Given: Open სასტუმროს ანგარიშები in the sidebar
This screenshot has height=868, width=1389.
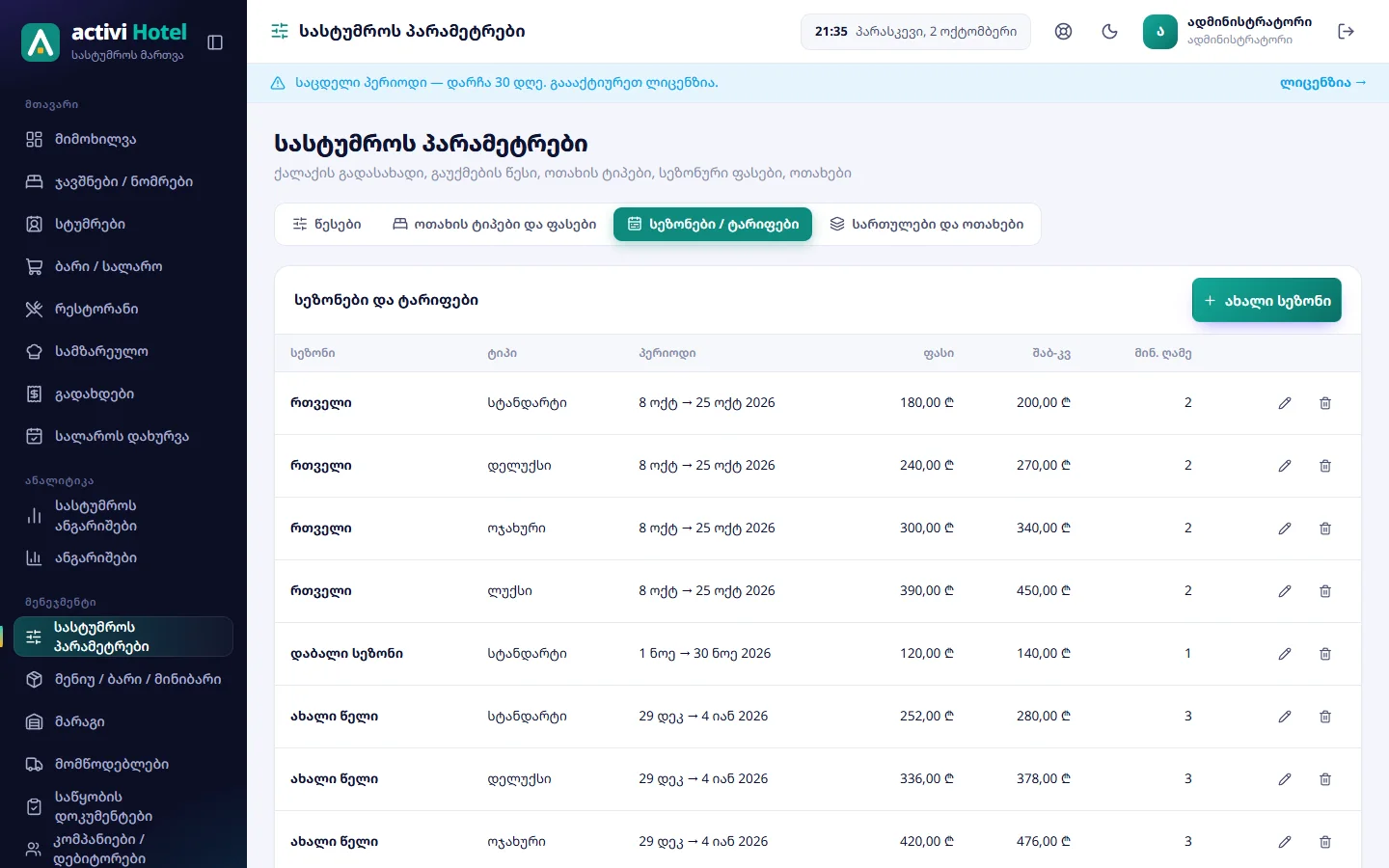Looking at the screenshot, I should [x=123, y=516].
